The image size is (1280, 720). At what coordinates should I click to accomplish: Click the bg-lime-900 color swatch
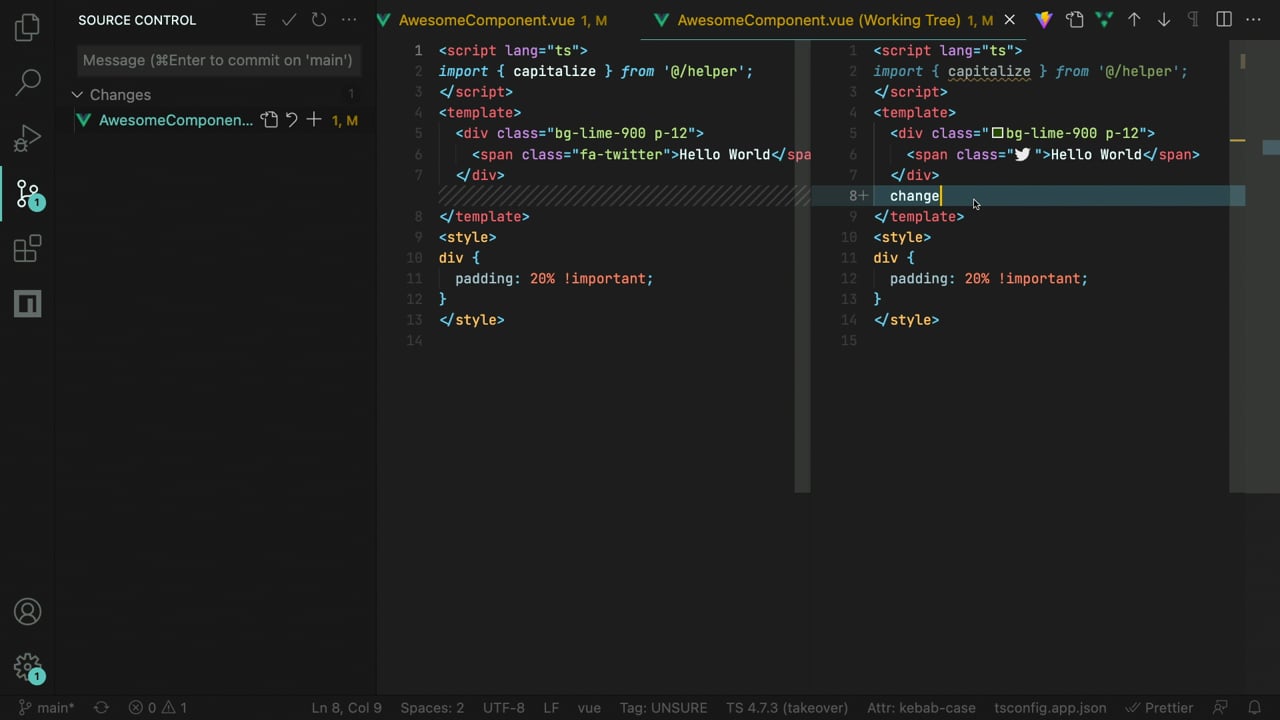(x=997, y=133)
